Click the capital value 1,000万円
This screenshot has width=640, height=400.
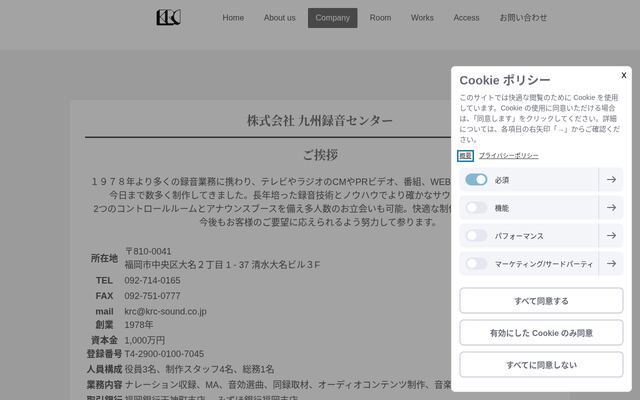click(x=144, y=340)
